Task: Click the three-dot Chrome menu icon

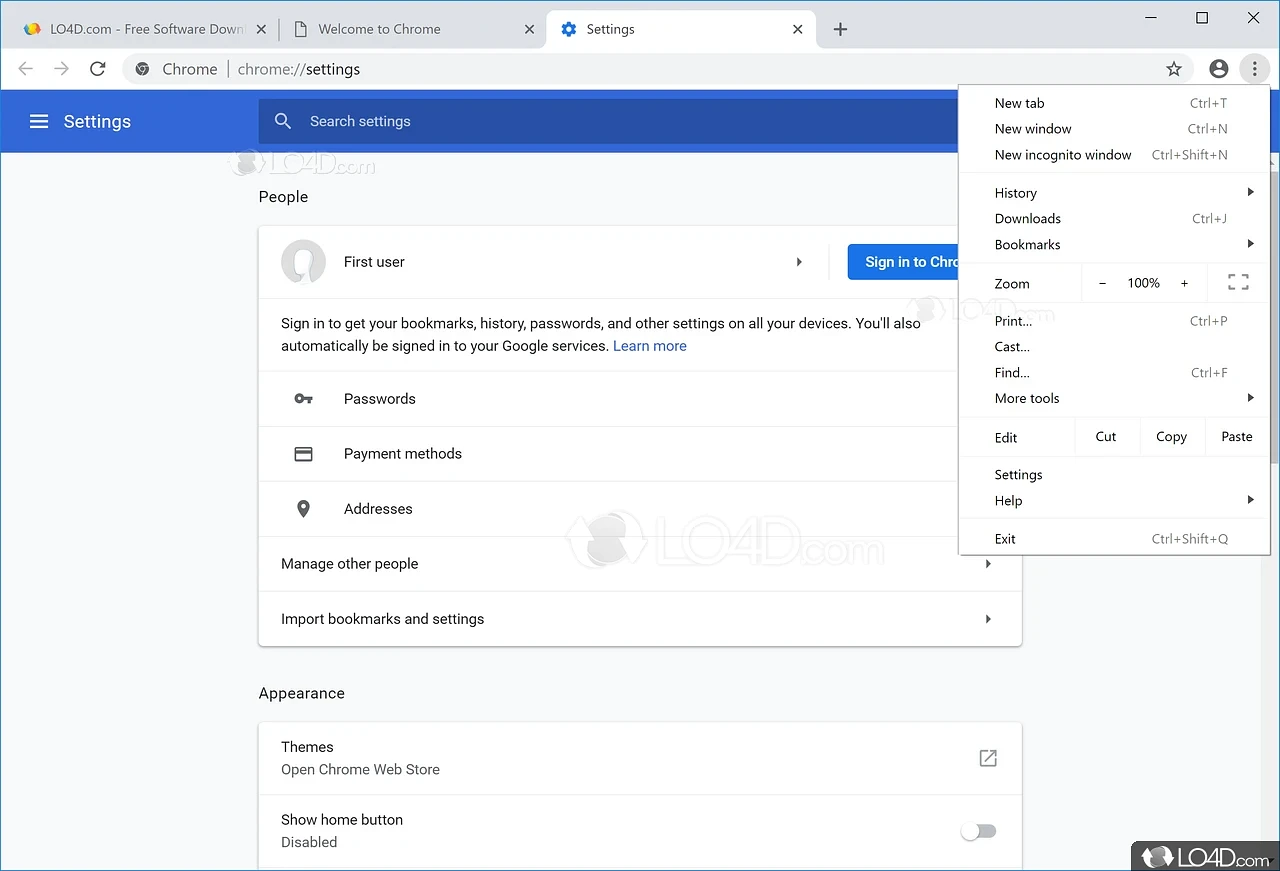Action: point(1254,69)
